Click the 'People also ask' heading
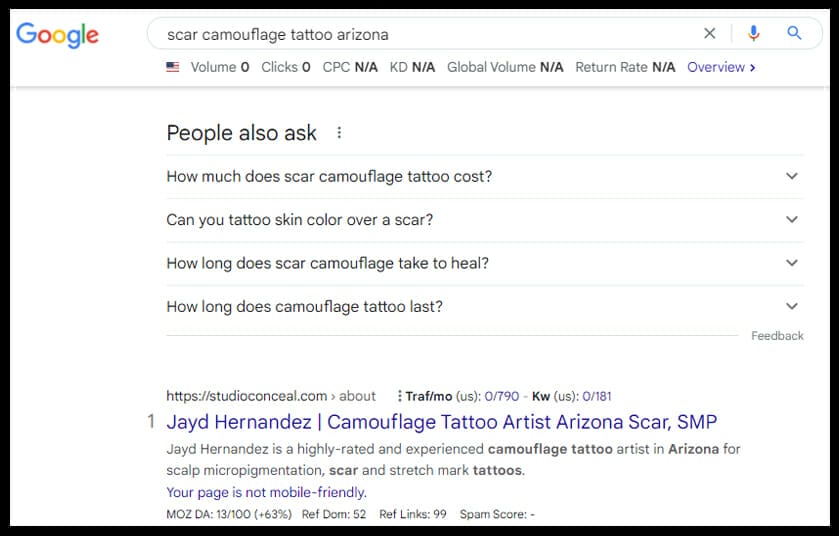 (x=241, y=133)
